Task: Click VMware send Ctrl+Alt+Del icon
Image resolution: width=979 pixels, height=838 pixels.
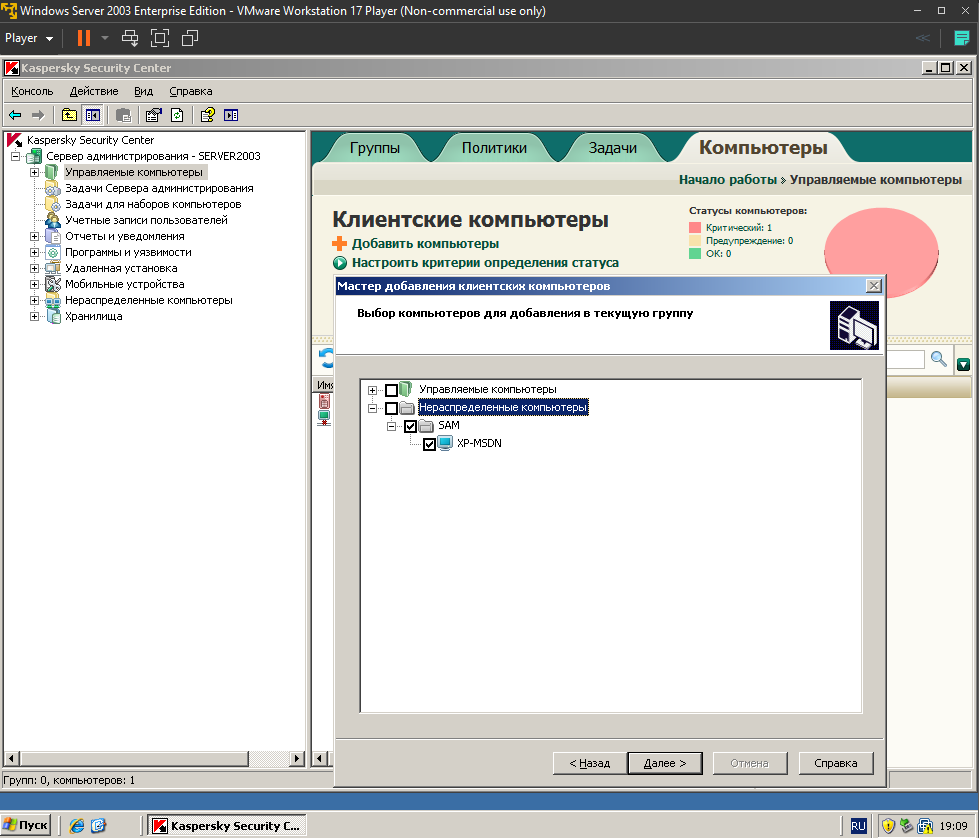Action: click(130, 38)
